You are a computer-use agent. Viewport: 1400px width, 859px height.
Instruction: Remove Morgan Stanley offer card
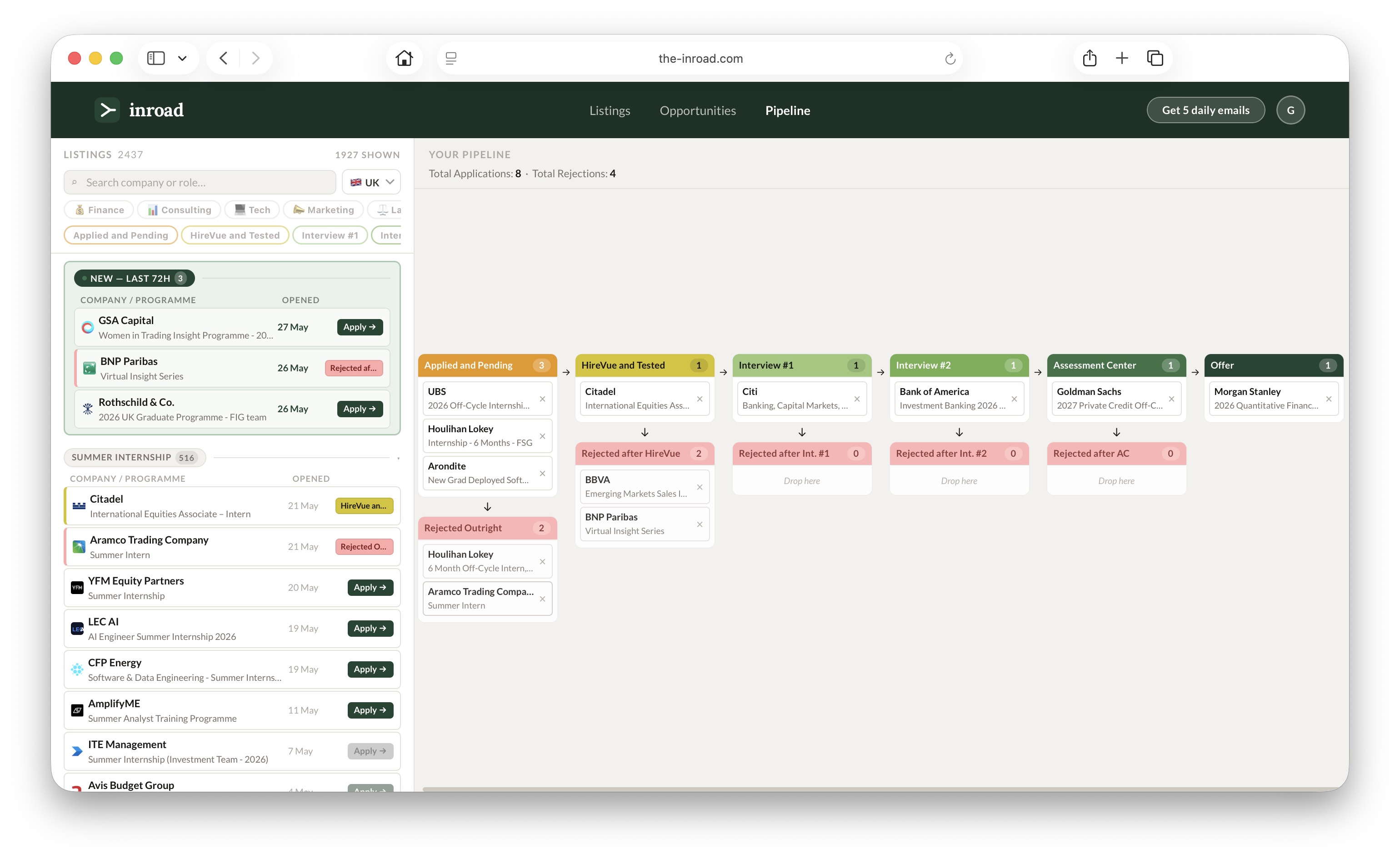tap(1328, 399)
